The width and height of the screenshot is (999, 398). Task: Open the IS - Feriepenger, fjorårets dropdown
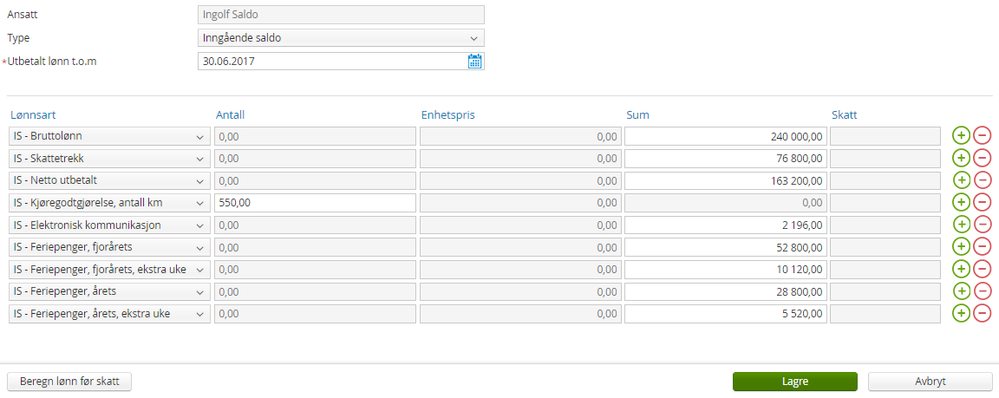point(110,247)
